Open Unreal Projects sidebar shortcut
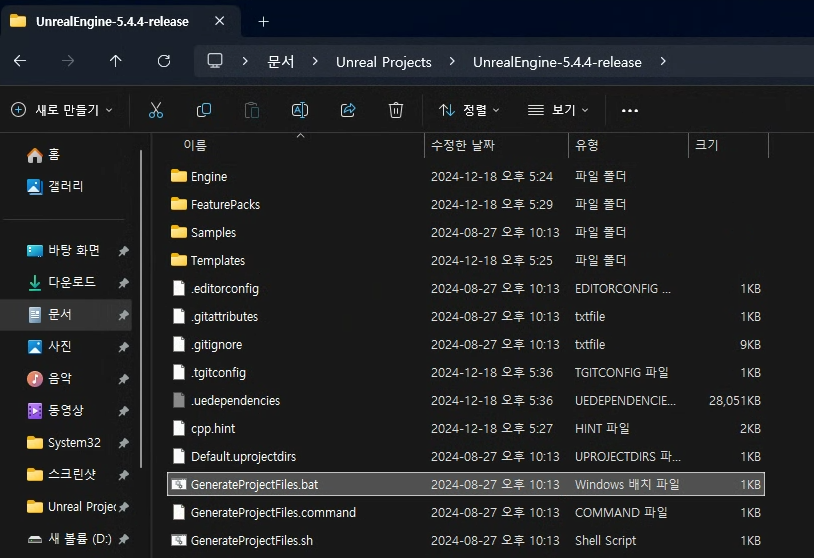The image size is (814, 558). pyautogui.click(x=67, y=507)
